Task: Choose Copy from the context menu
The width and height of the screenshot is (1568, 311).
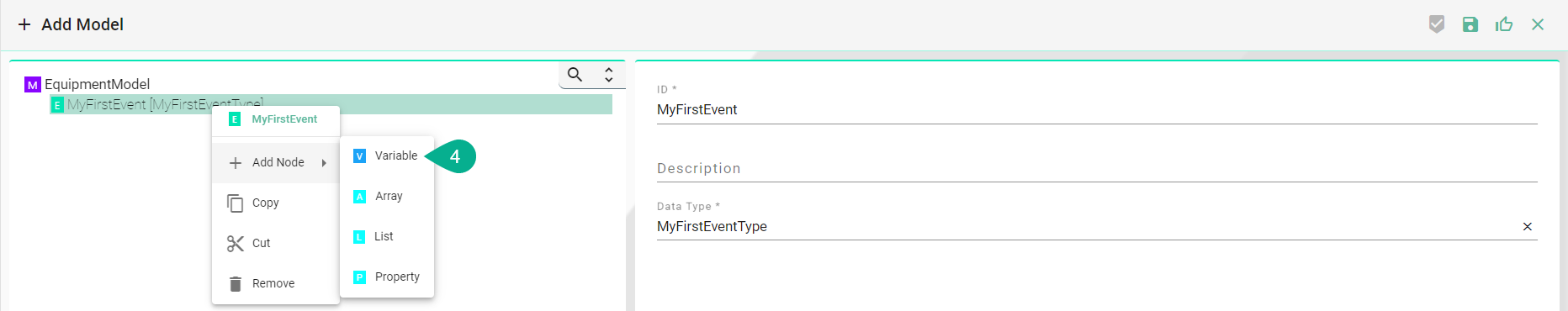Action: [x=276, y=203]
